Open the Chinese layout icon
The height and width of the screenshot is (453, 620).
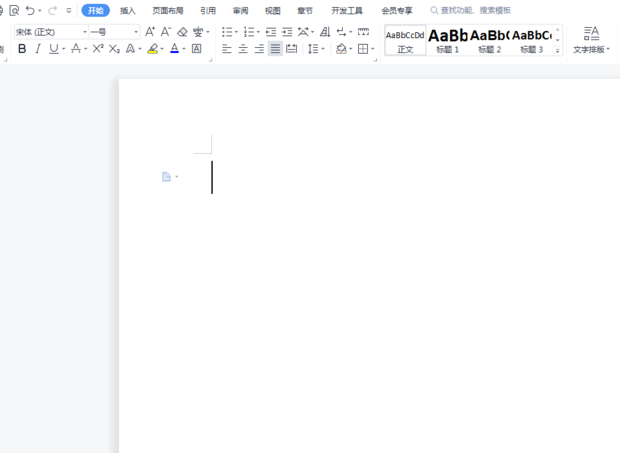pyautogui.click(x=303, y=32)
